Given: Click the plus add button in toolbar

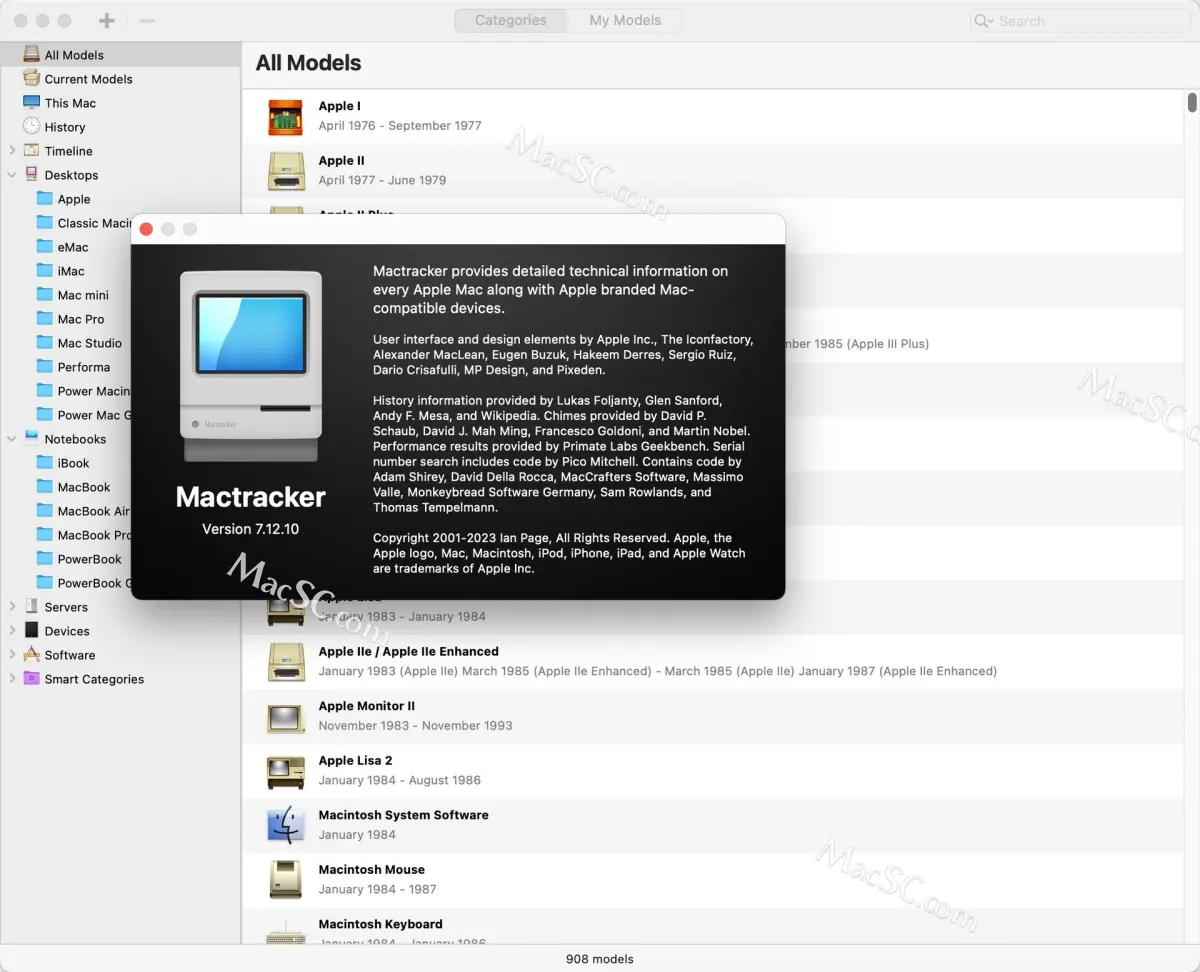Looking at the screenshot, I should click(107, 20).
